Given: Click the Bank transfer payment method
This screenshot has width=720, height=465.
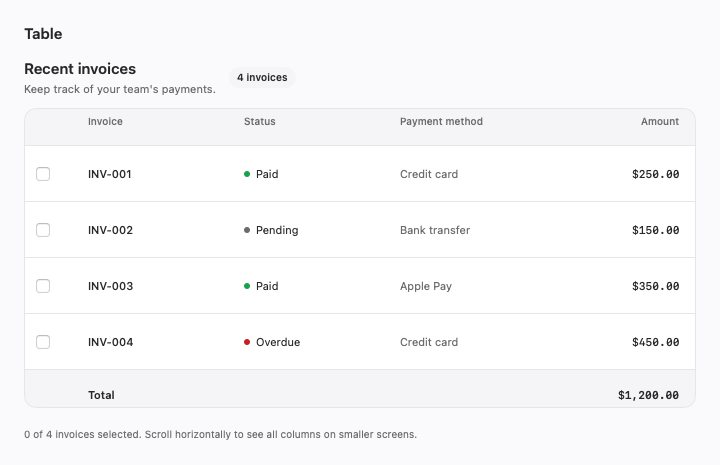Looking at the screenshot, I should (435, 230).
